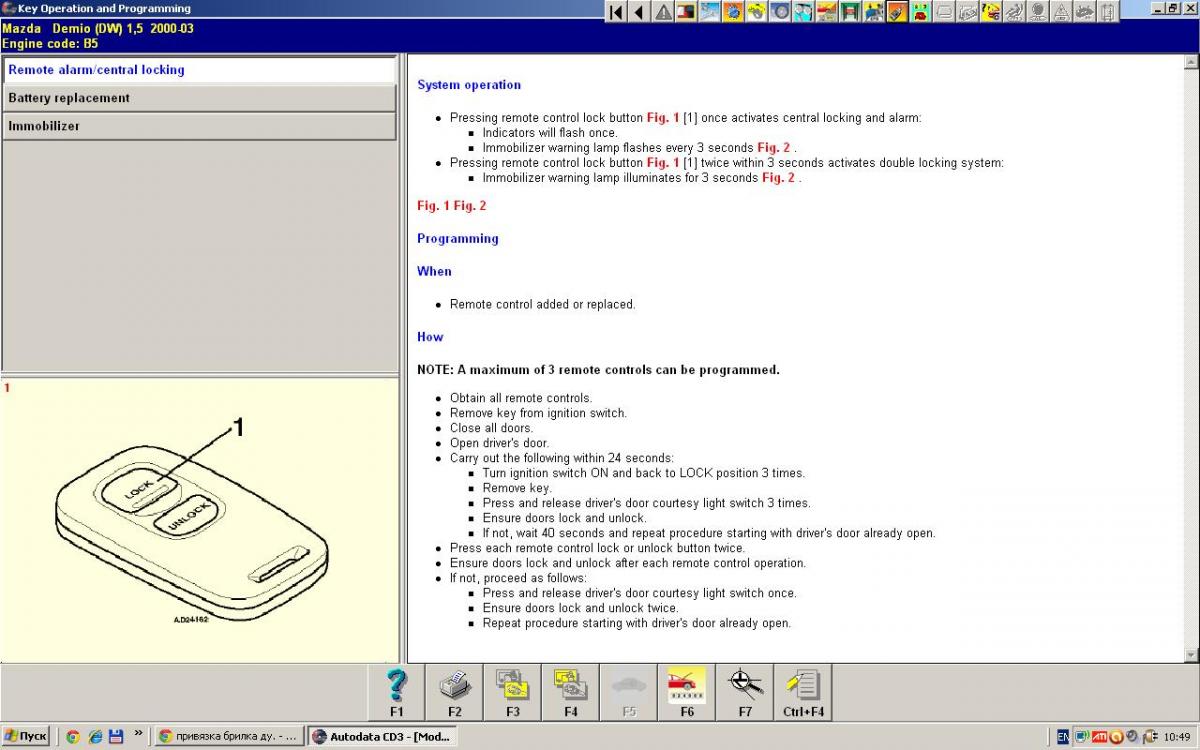Open the Windows Start (Пуск) menu

point(26,736)
